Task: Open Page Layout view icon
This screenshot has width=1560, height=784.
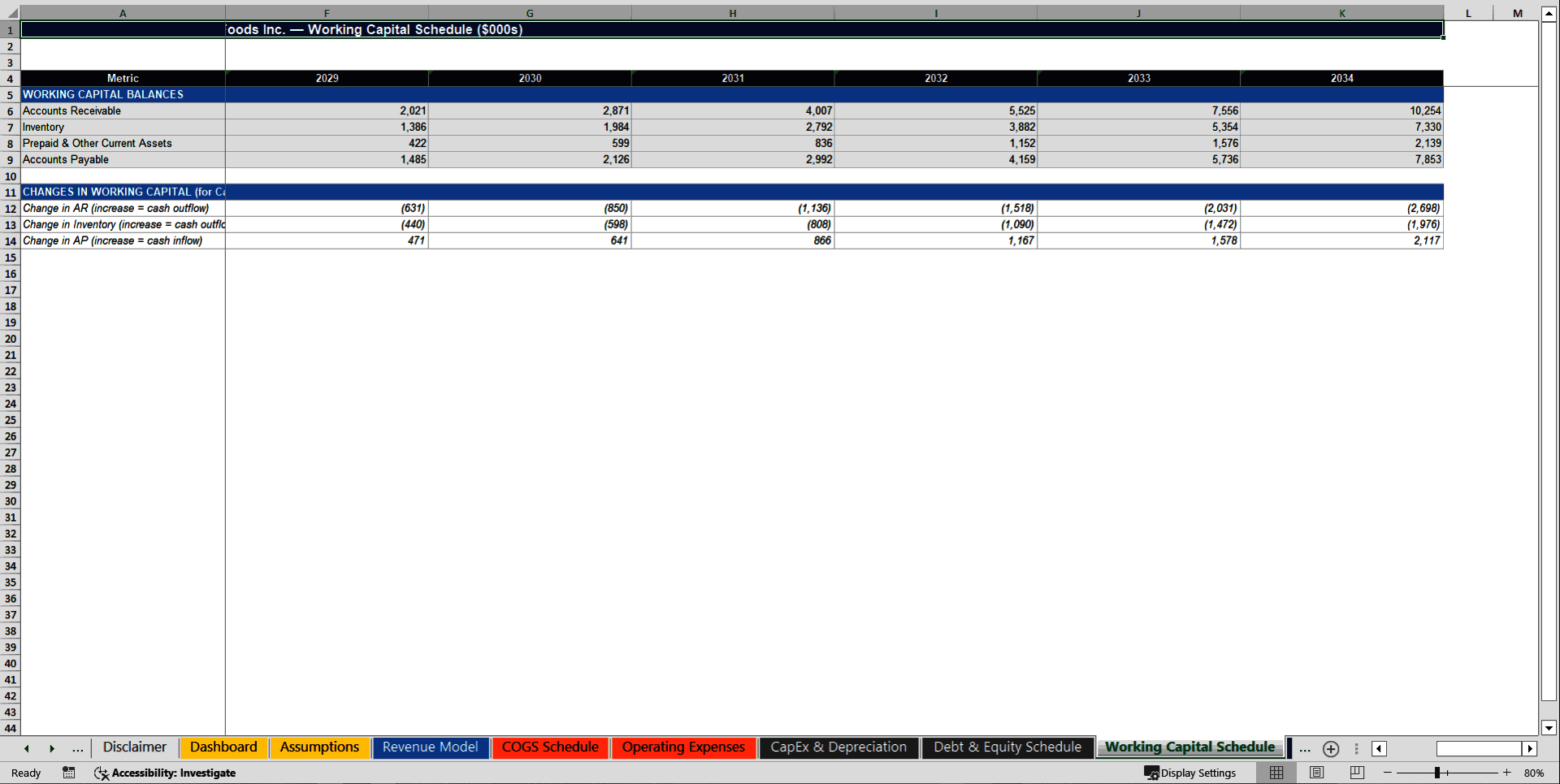Action: 1315,773
